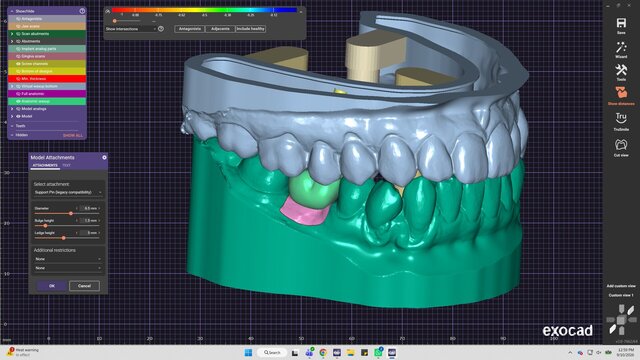The height and width of the screenshot is (360, 640).
Task: Open the first Additional restrictions dropdown
Action: (x=68, y=259)
